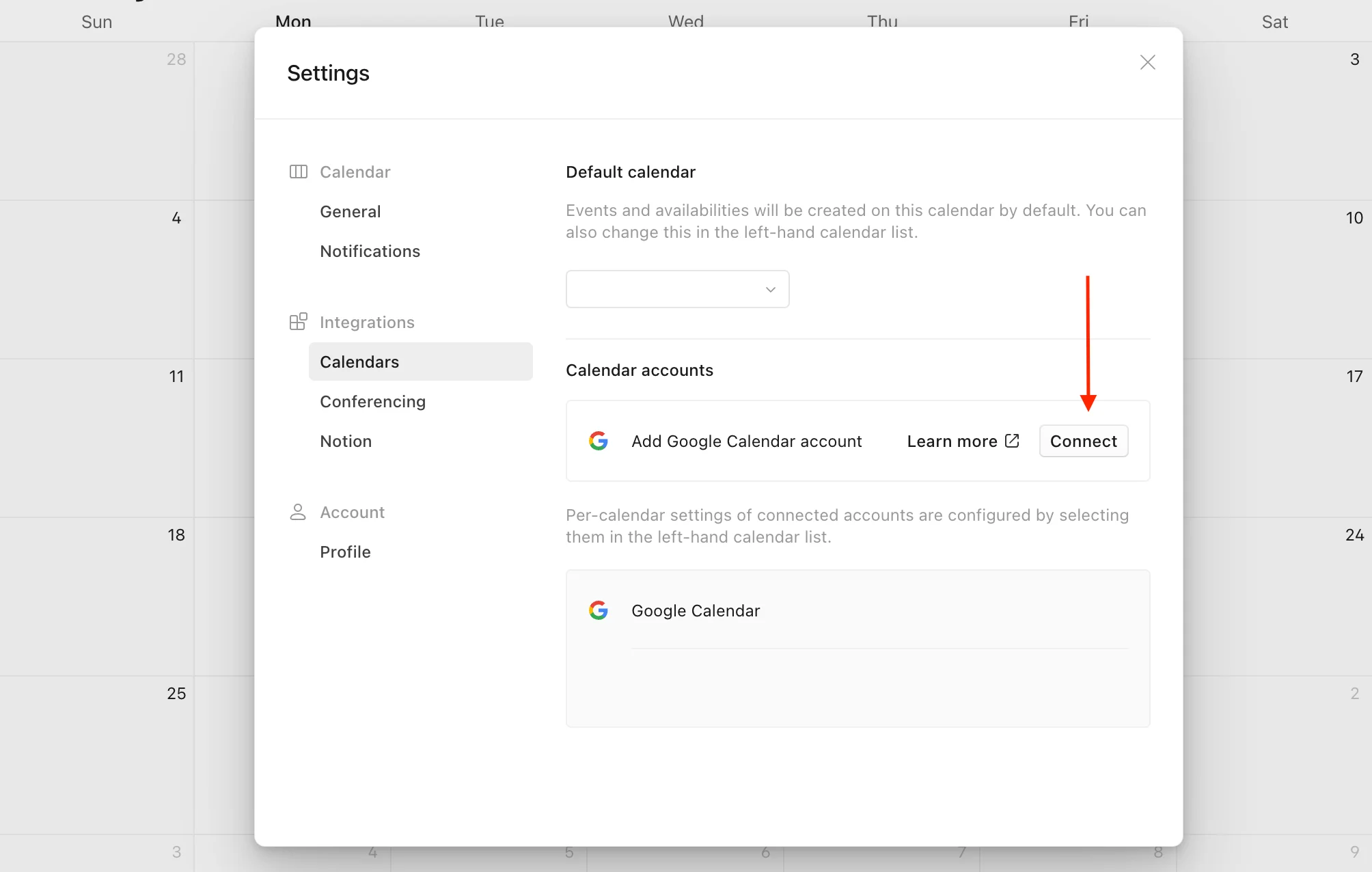Click the Account section label
The image size is (1372, 872).
pyautogui.click(x=352, y=513)
